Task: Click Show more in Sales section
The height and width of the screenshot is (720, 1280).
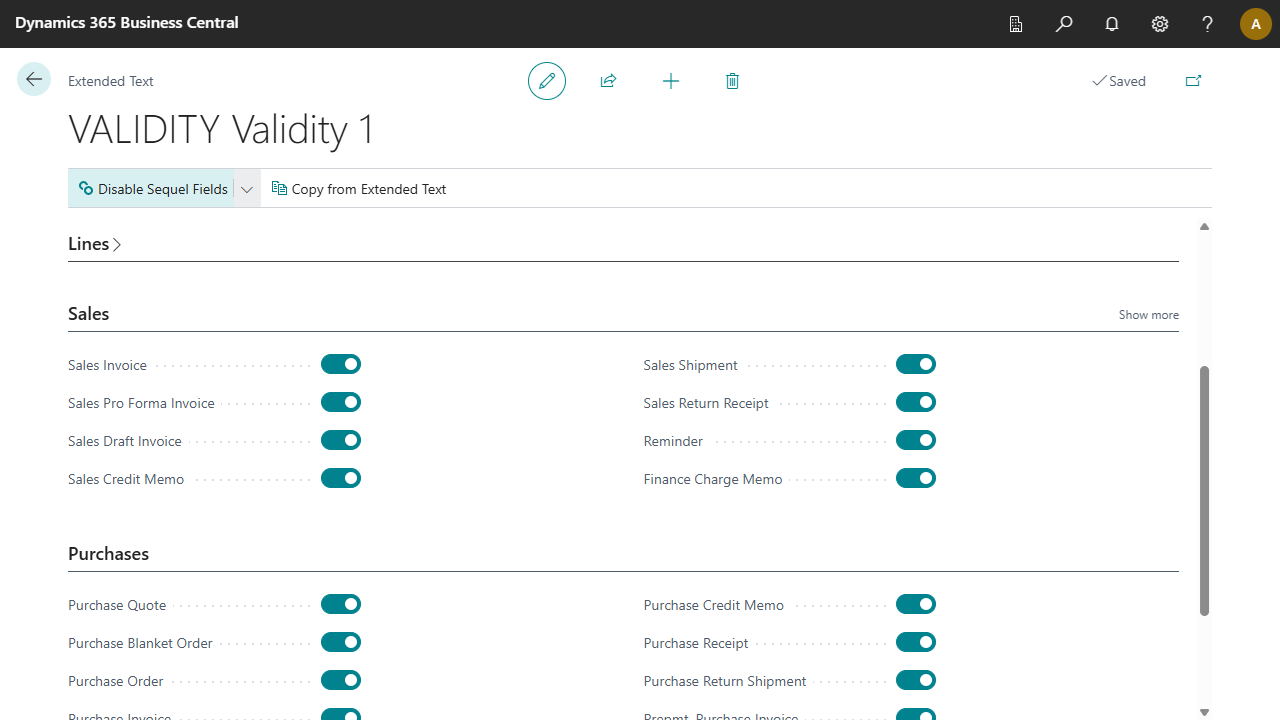Action: click(x=1148, y=315)
